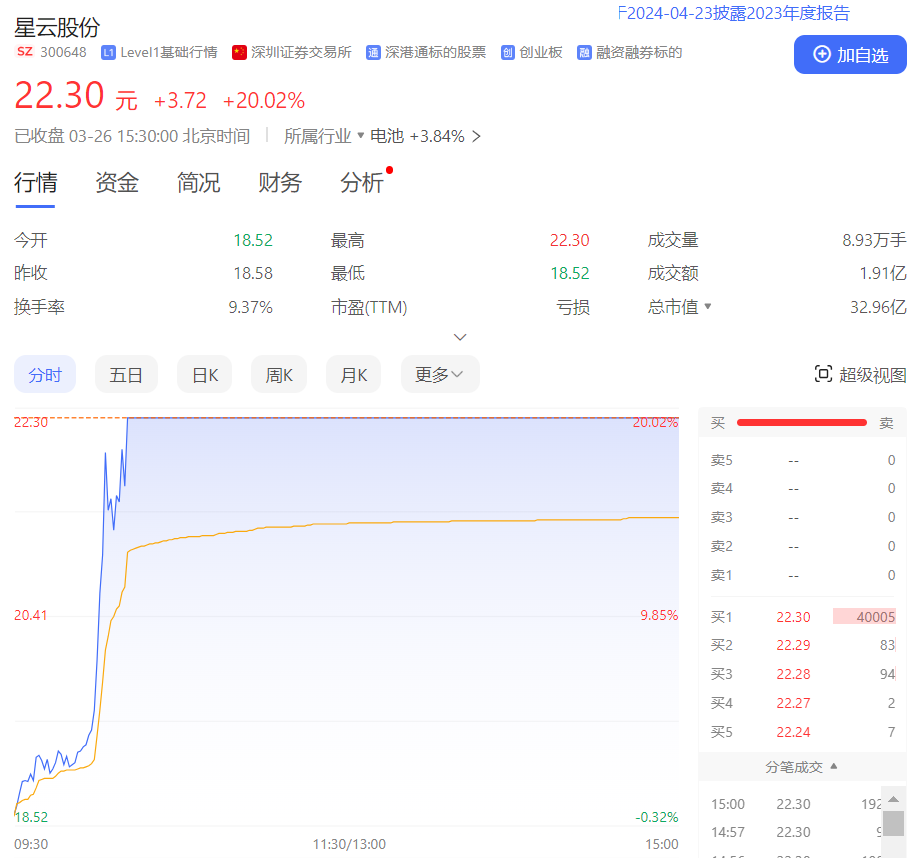Viewport: 921px width, 858px height.
Task: Click 买1 price 22.30
Action: point(793,617)
